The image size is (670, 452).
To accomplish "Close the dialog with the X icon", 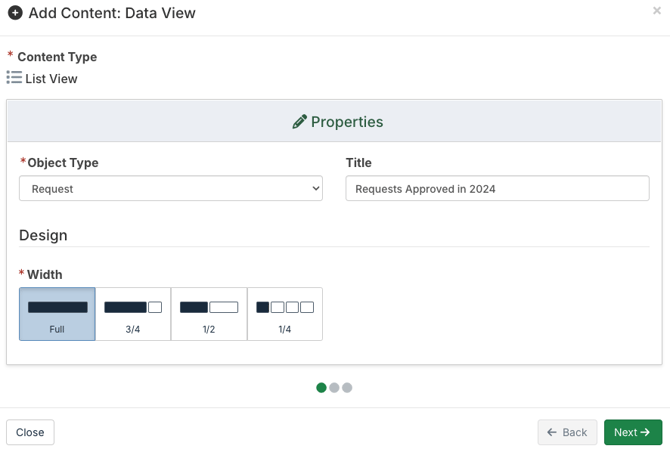I will click(x=657, y=11).
